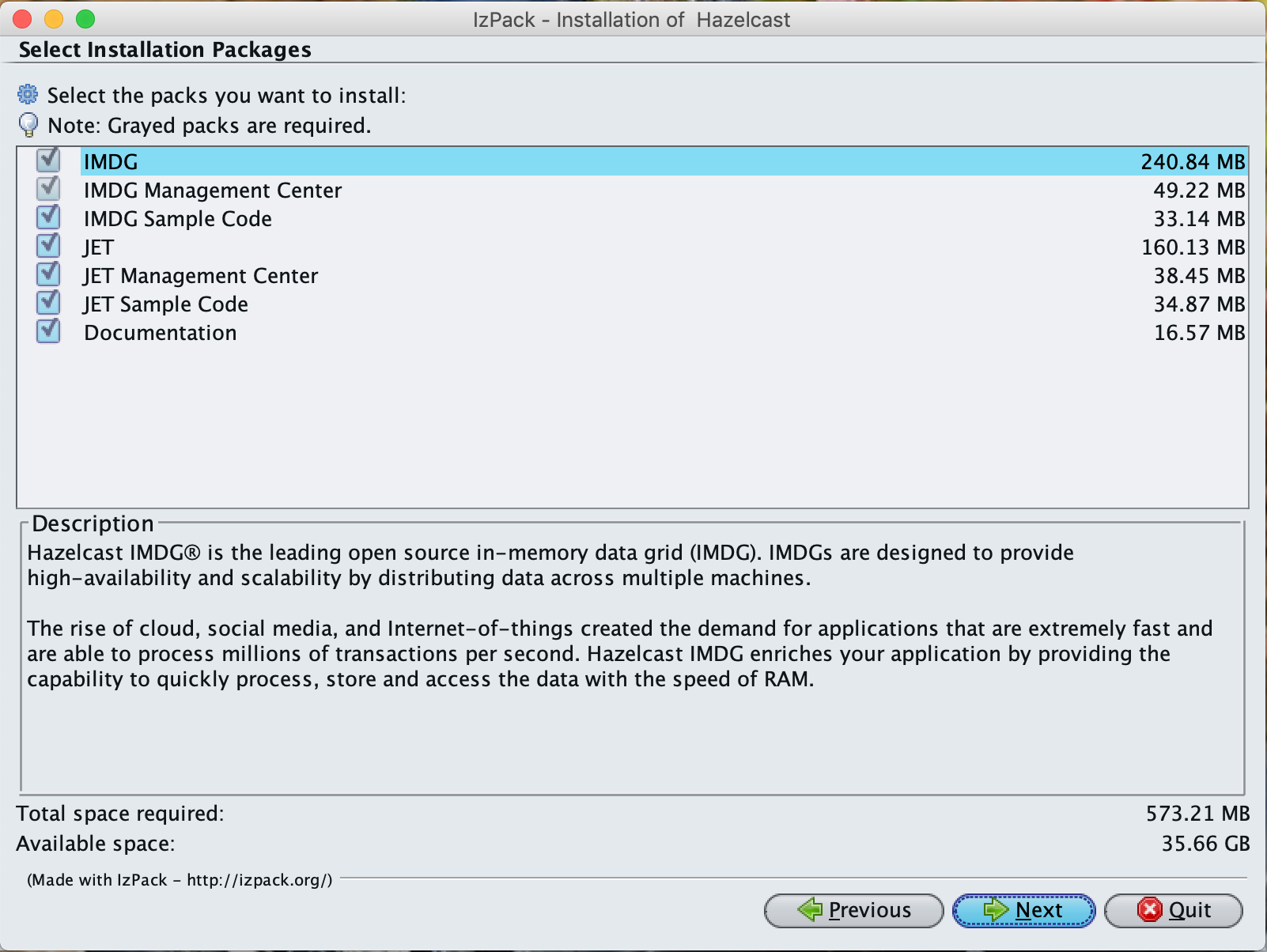Click the red X icon on Quit
This screenshot has width=1267, height=952.
tap(1150, 910)
